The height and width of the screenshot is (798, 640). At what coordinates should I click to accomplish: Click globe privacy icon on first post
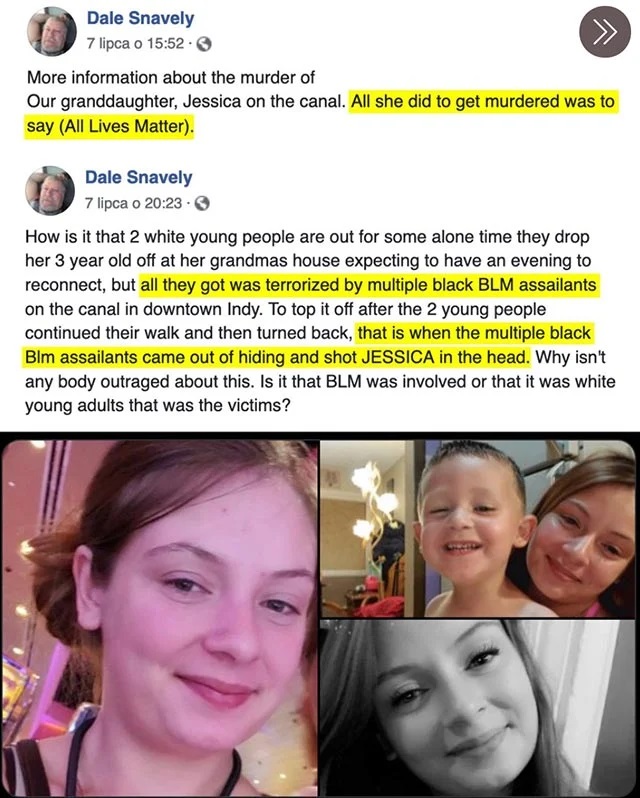pos(204,44)
